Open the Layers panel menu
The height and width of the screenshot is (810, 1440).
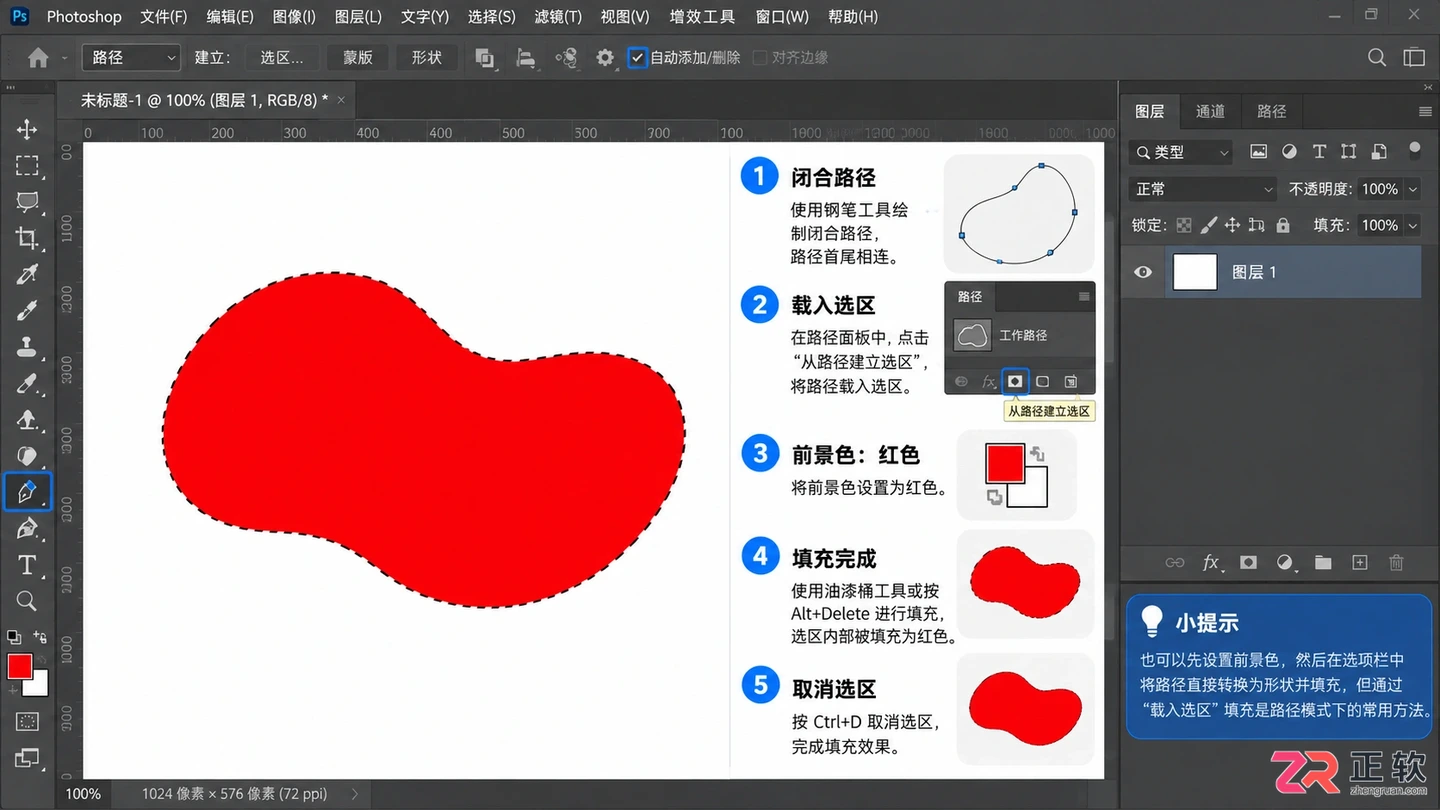(x=1425, y=111)
